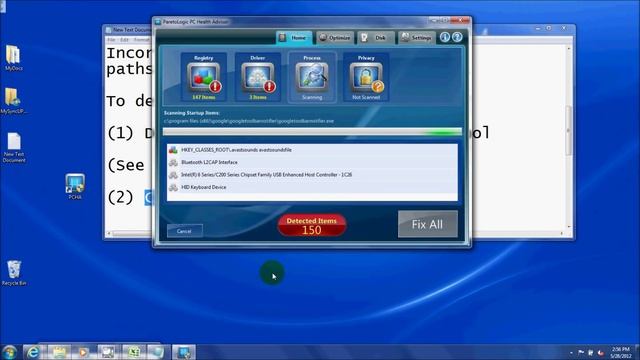This screenshot has height=360, width=640.
Task: Open Excel from the taskbar
Action: tap(133, 352)
